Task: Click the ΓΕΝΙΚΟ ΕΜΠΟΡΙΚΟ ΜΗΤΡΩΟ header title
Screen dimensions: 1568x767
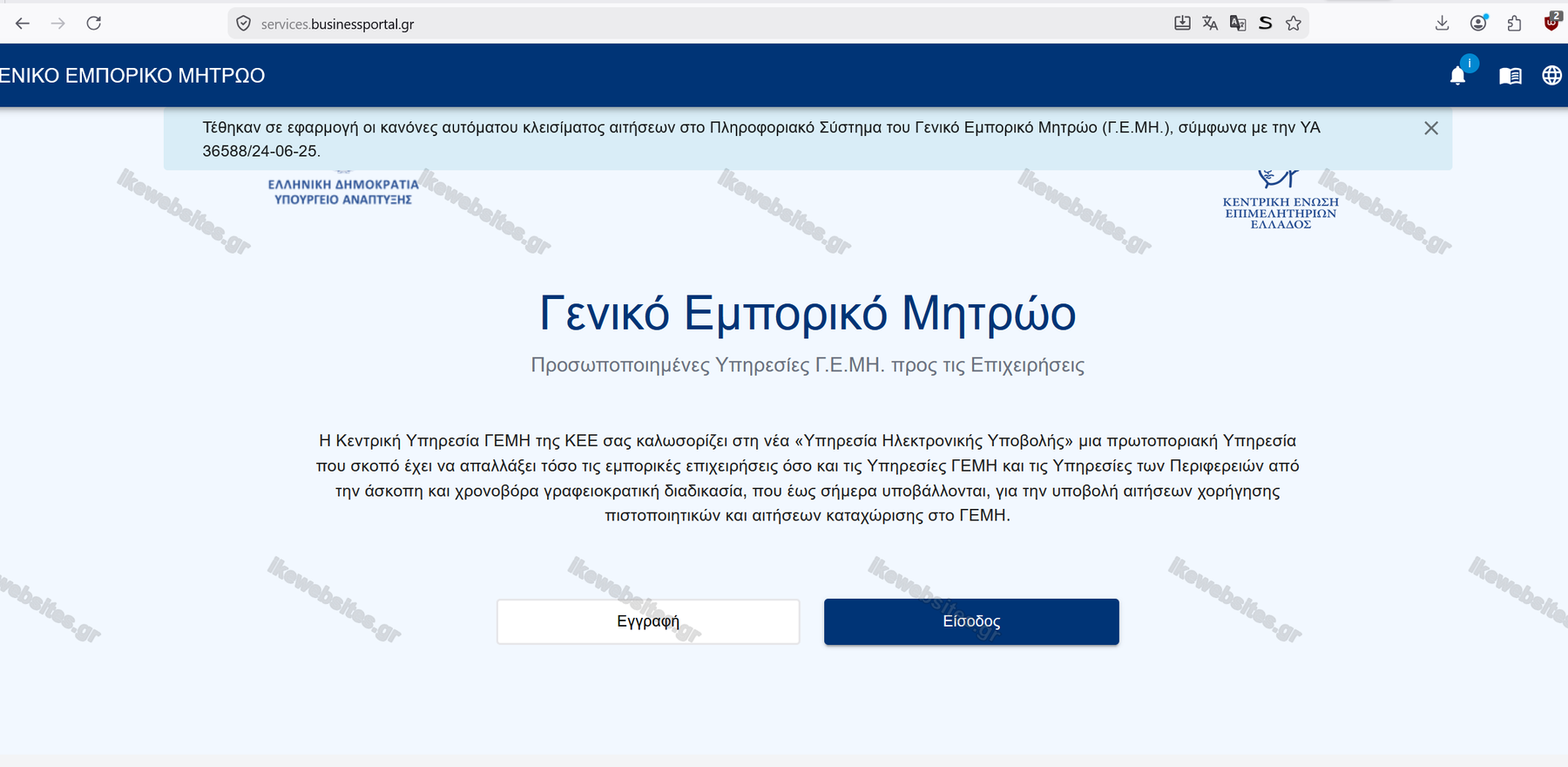Action: click(x=132, y=76)
